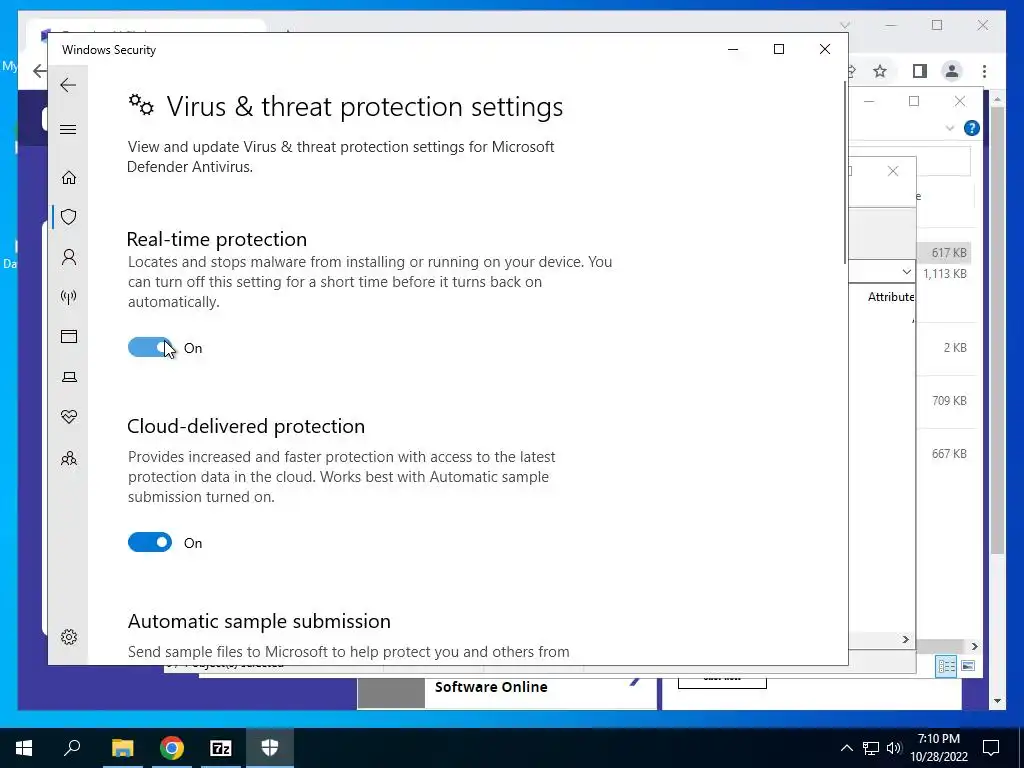Click Chrome page scrollbar down arrow

pyautogui.click(x=997, y=701)
